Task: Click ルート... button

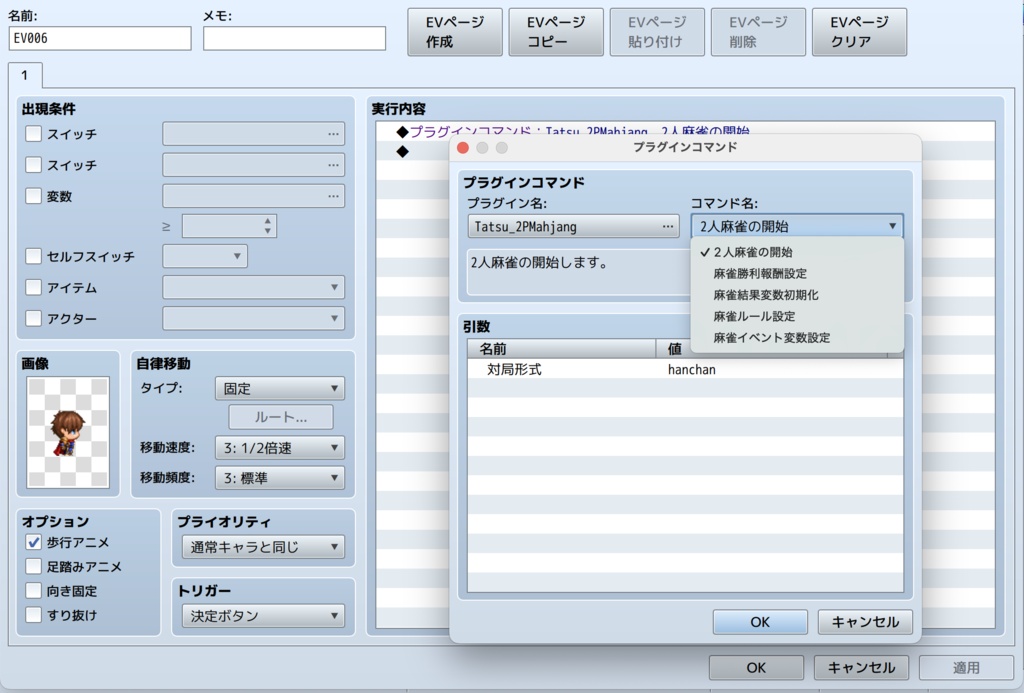Action: (x=281, y=417)
